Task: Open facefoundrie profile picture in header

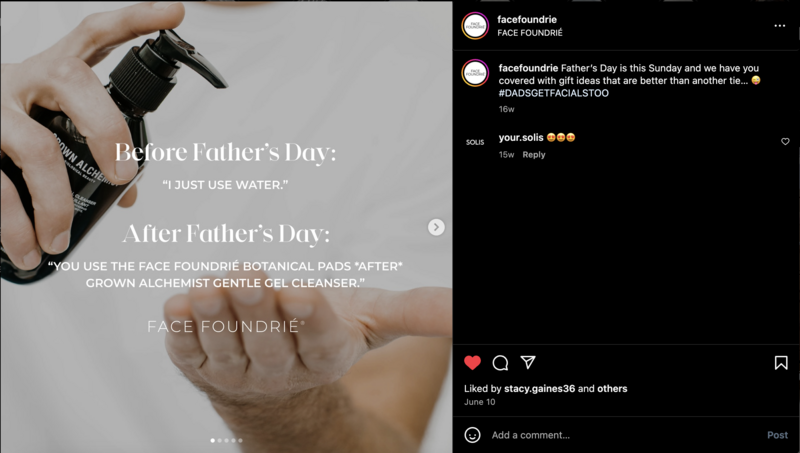Action: click(475, 26)
